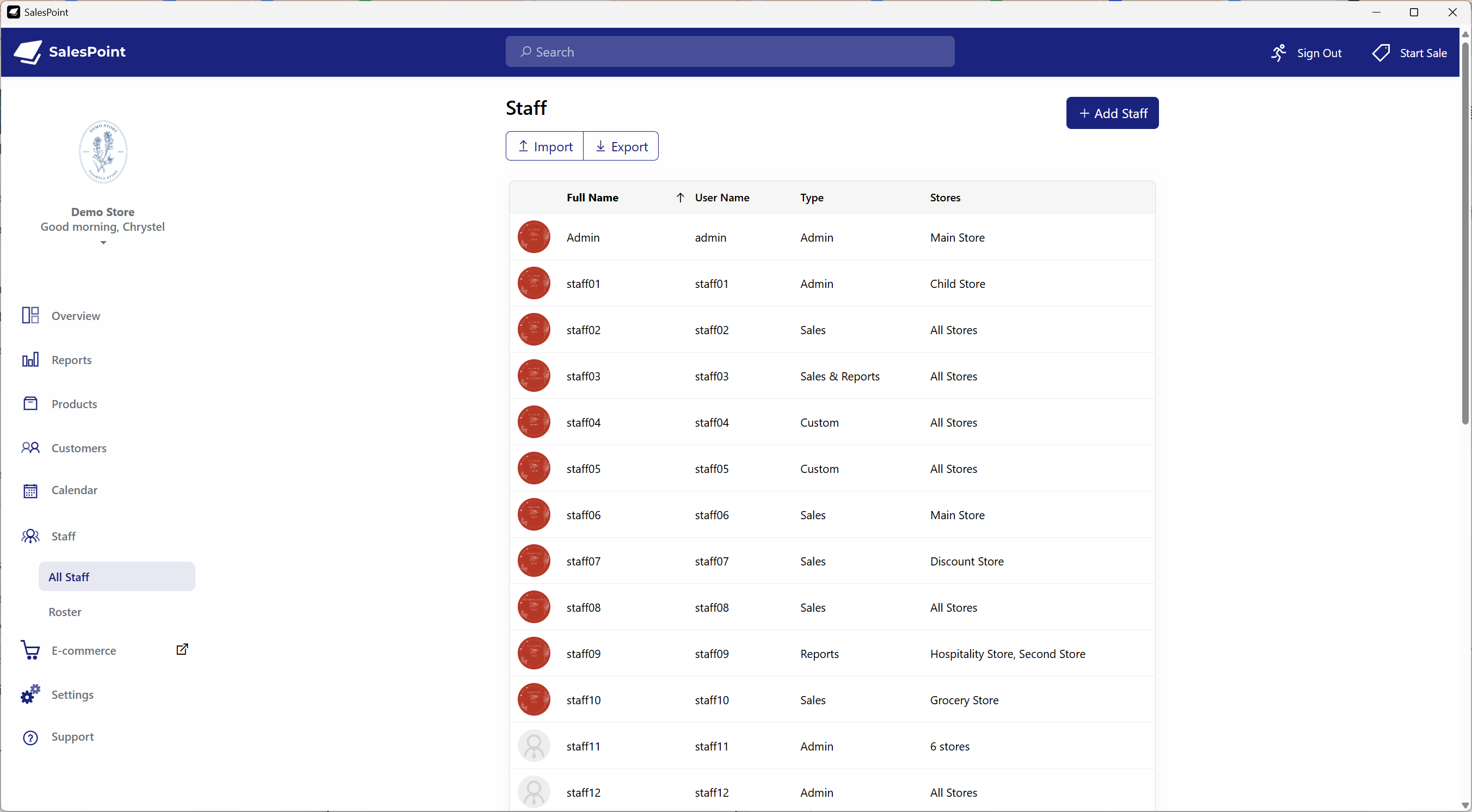The width and height of the screenshot is (1472, 812).
Task: Click staff07's red avatar thumbnail
Action: coord(533,561)
